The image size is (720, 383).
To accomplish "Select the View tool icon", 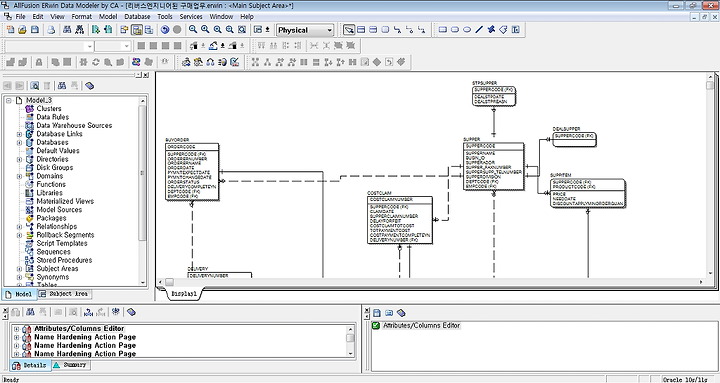I will coord(386,30).
